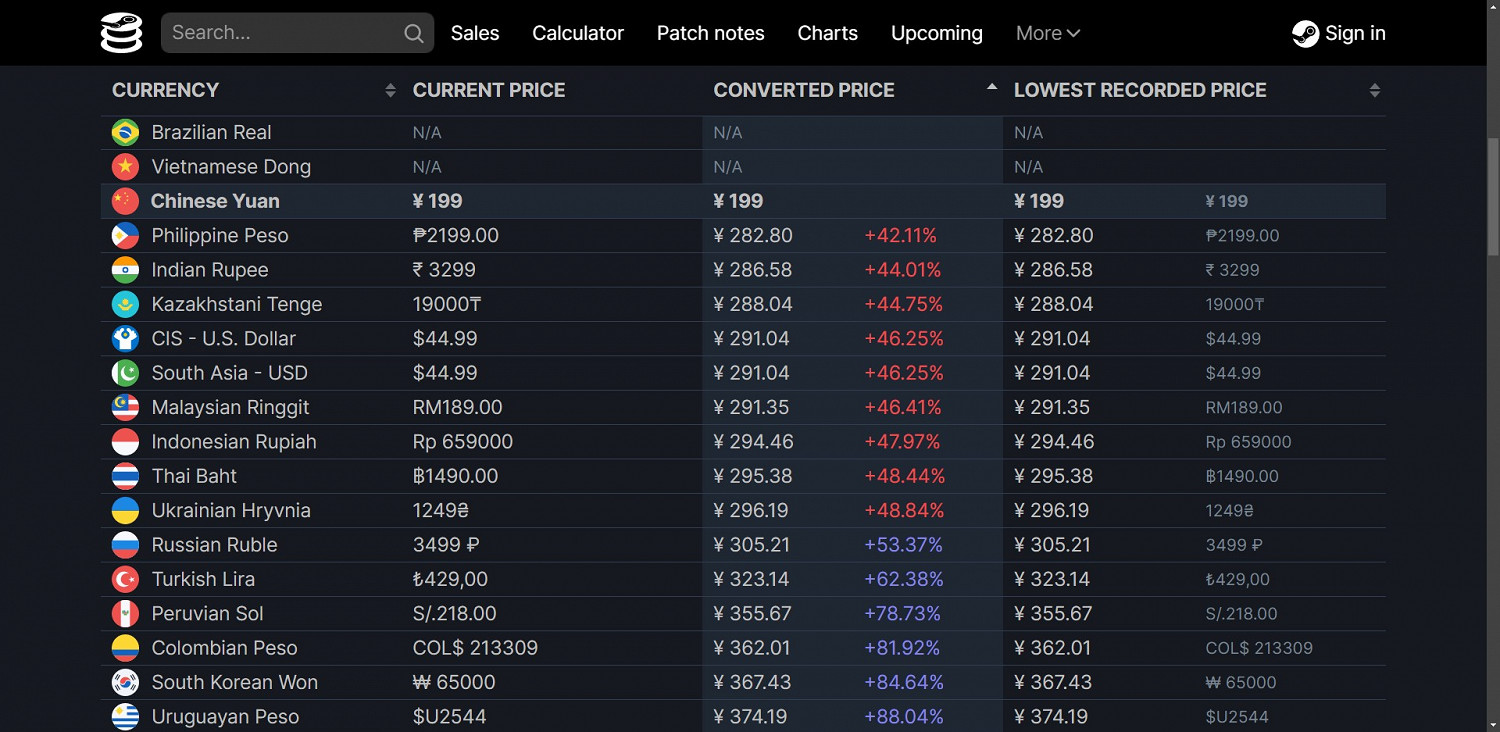Viewport: 1500px width, 732px height.
Task: Sort by Lowest Recorded Price column
Action: pos(1374,91)
